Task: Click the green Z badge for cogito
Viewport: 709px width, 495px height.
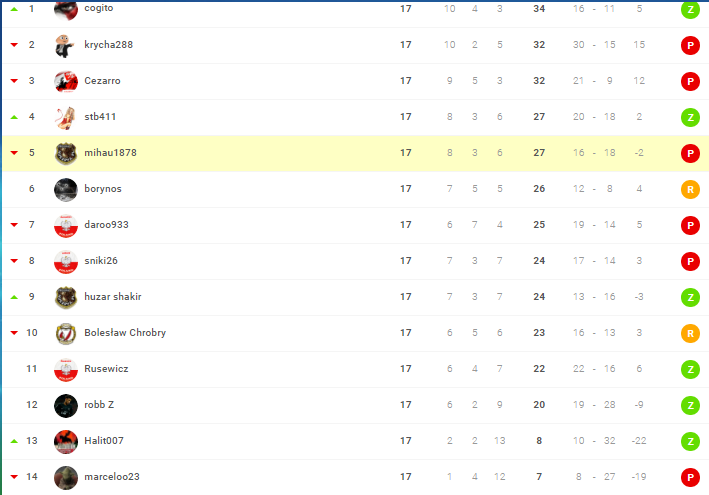Action: pyautogui.click(x=690, y=9)
